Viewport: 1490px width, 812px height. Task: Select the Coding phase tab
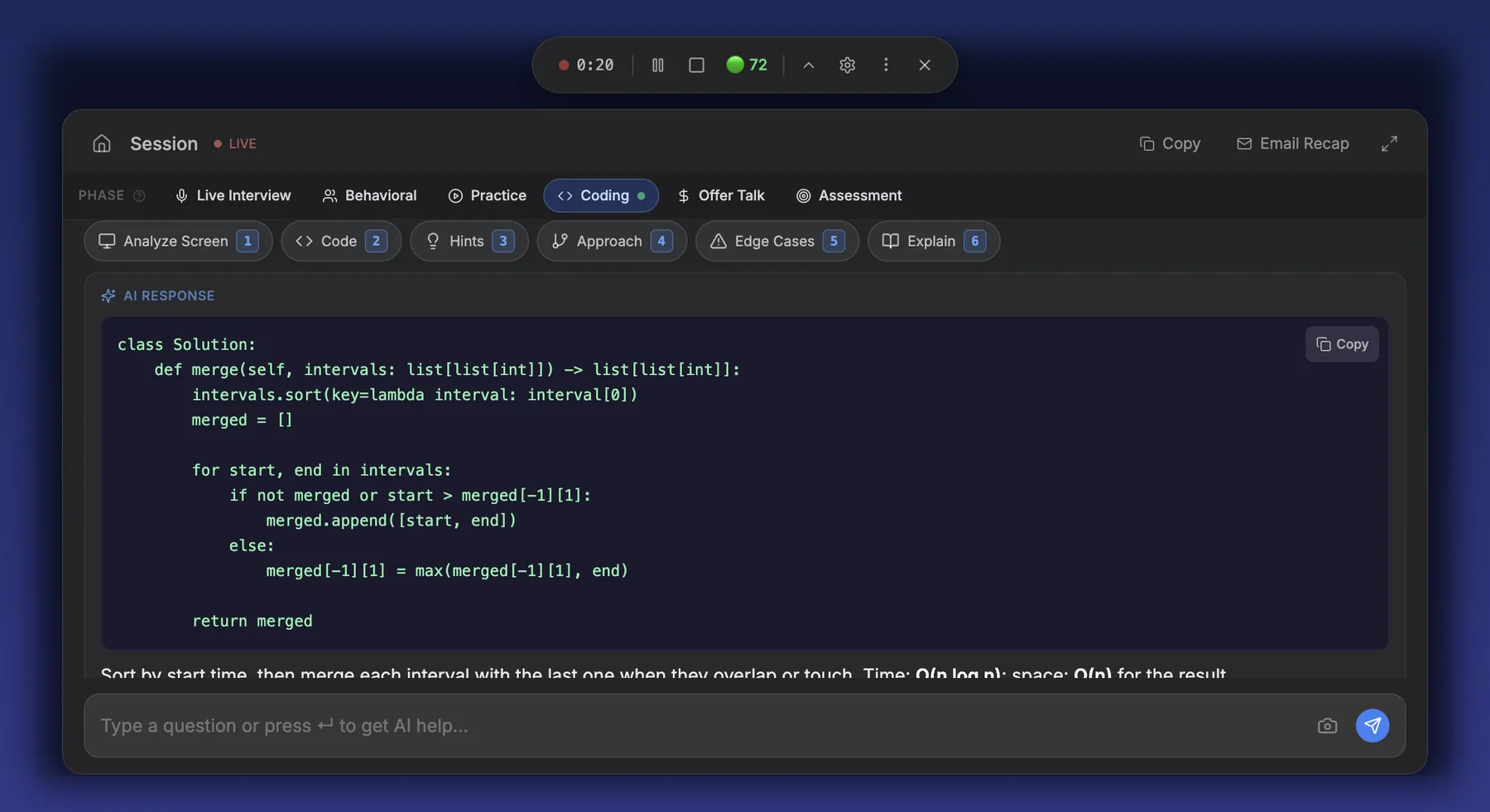(601, 196)
